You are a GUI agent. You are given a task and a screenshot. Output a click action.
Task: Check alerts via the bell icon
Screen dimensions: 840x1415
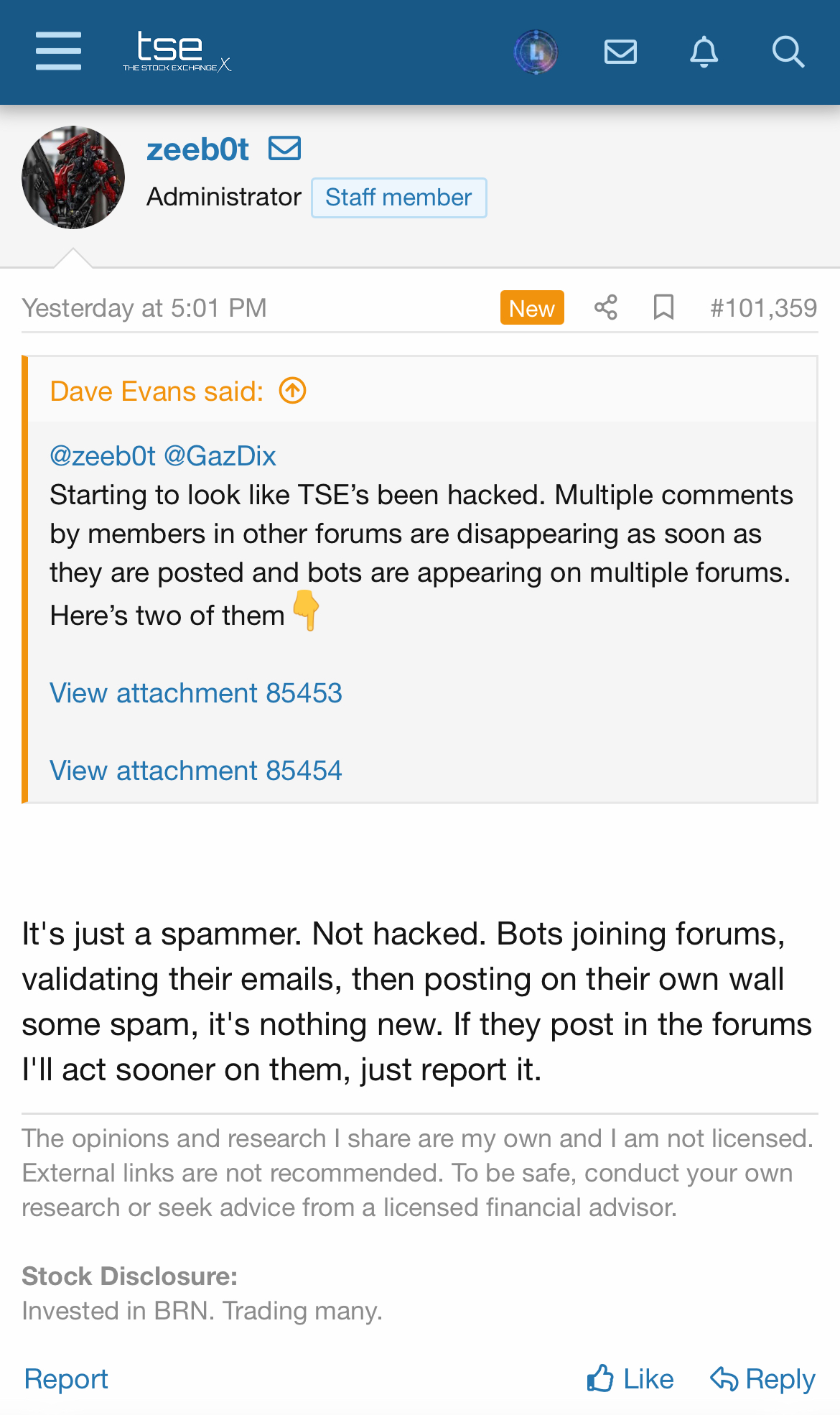[704, 52]
